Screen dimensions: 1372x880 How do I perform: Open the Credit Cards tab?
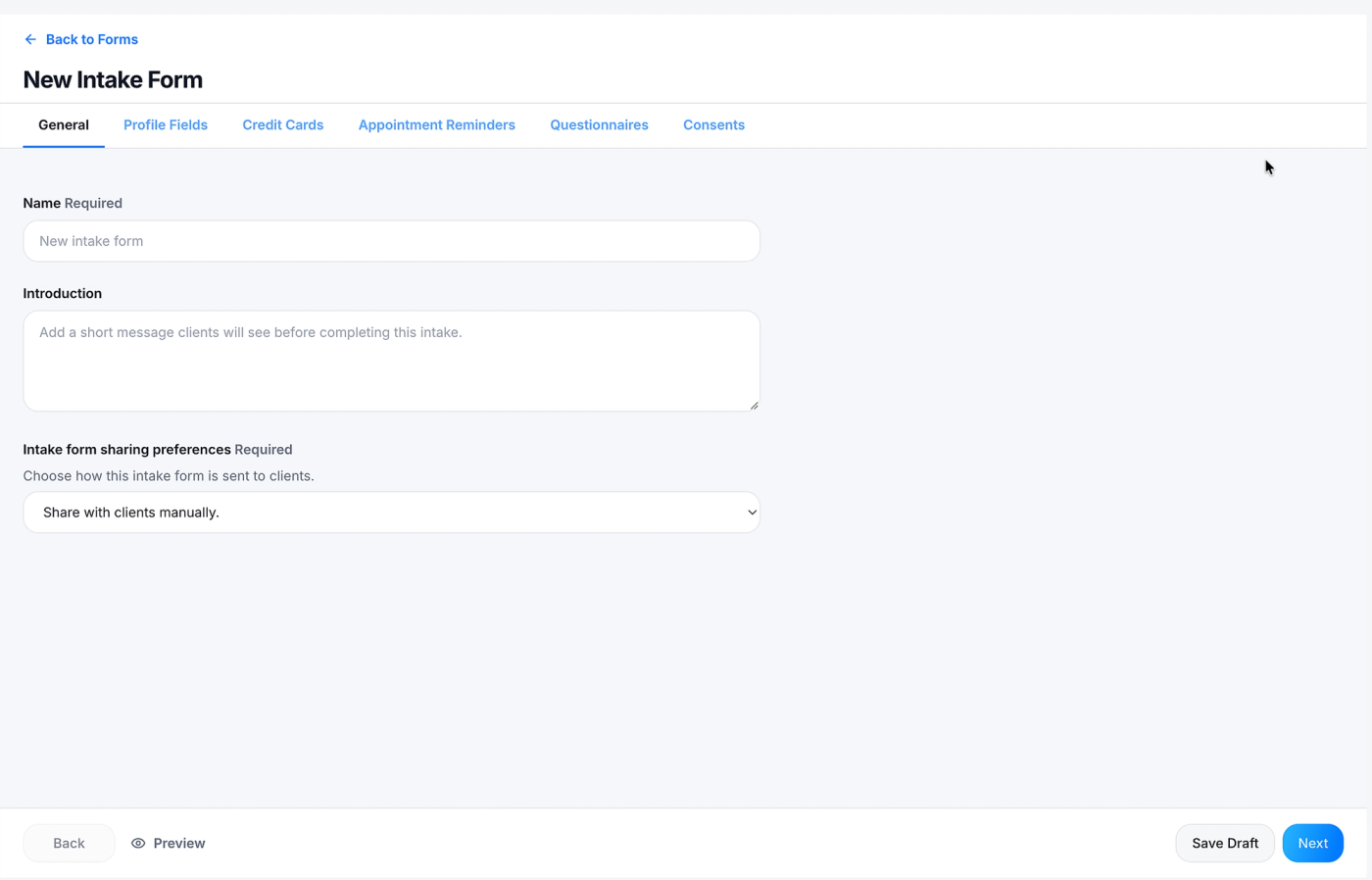[x=283, y=125]
